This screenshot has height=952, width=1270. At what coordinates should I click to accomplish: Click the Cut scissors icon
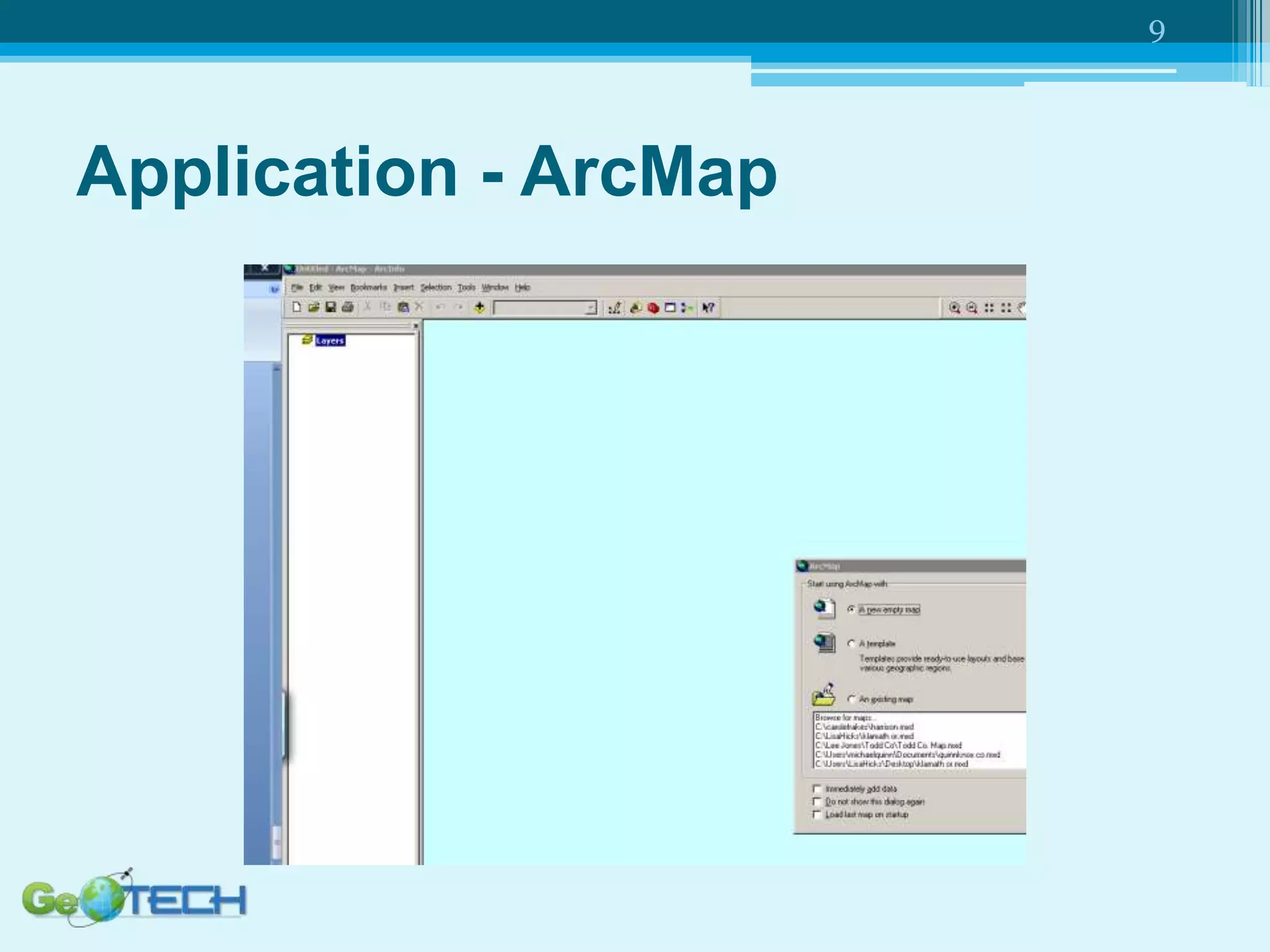[x=367, y=307]
